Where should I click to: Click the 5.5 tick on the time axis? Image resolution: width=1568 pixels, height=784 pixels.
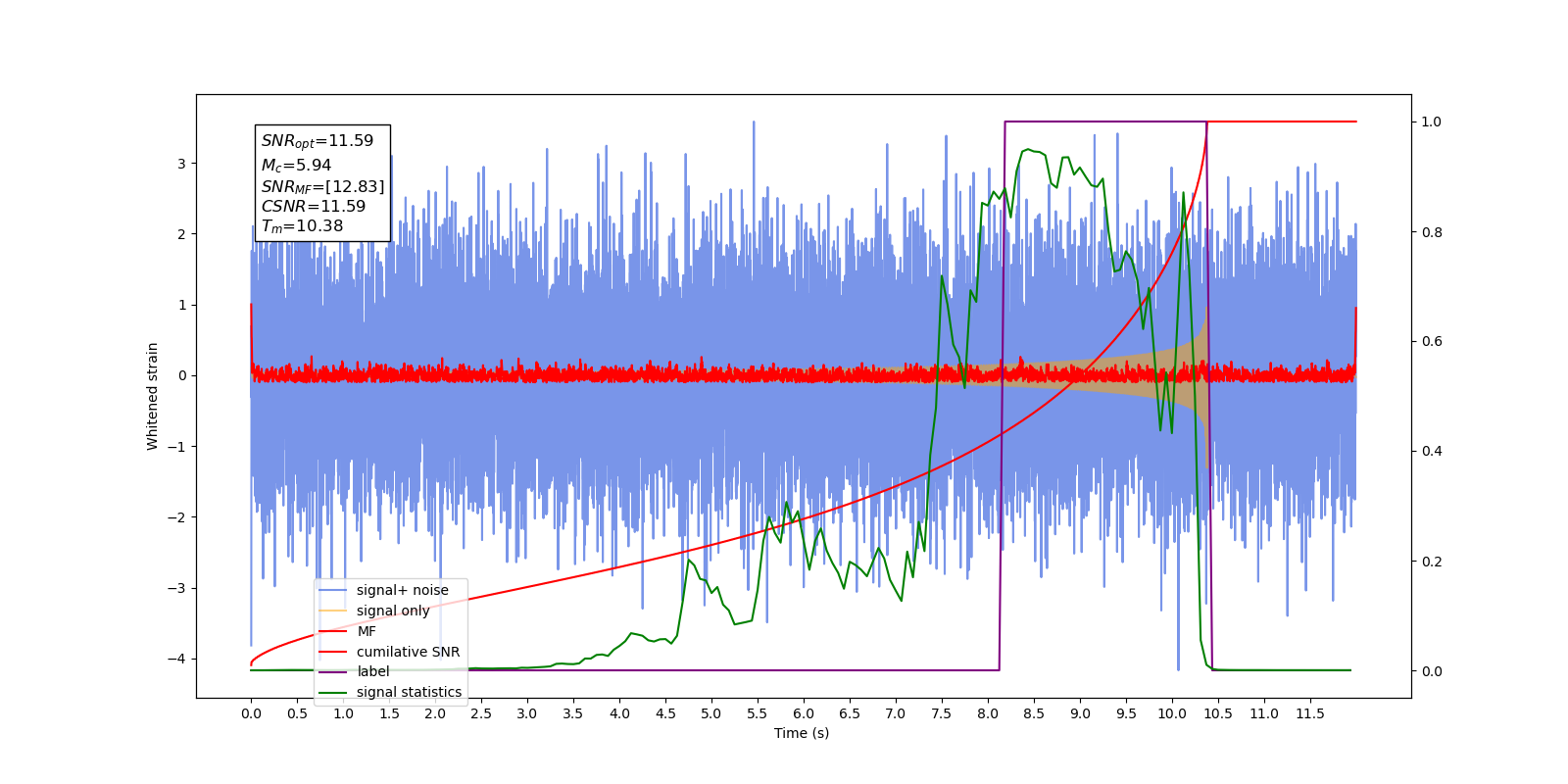click(758, 713)
